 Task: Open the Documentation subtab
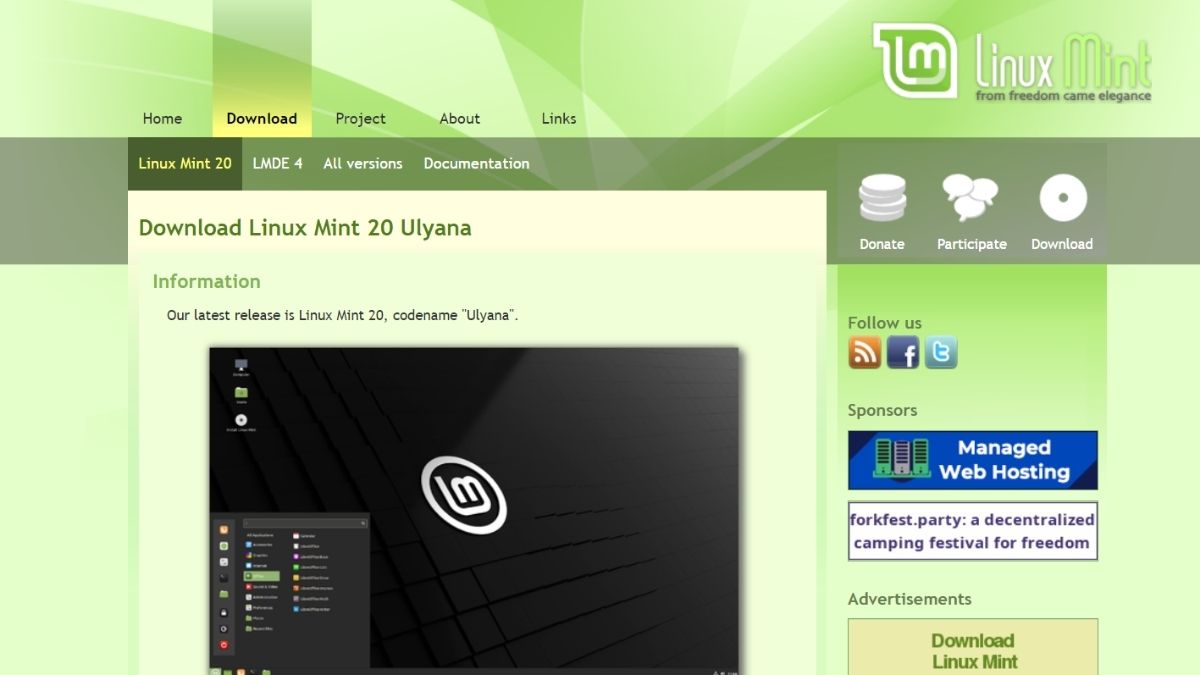point(476,163)
